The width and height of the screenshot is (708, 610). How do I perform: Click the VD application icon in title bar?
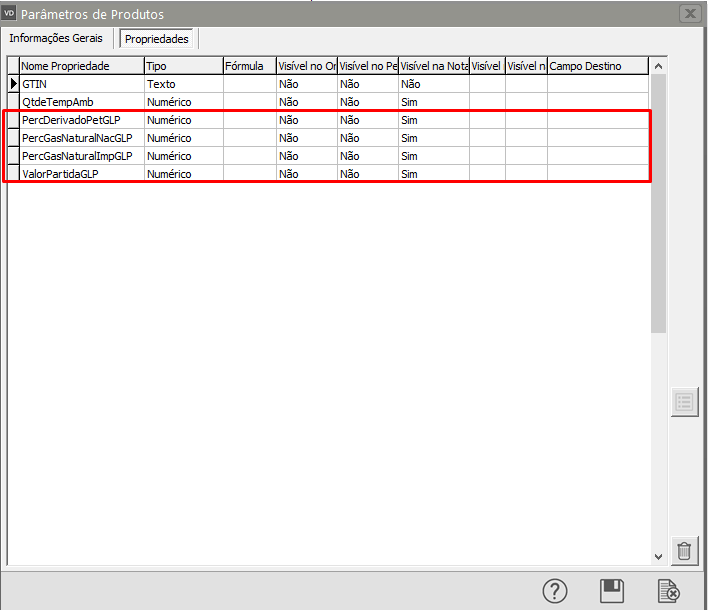tap(10, 14)
